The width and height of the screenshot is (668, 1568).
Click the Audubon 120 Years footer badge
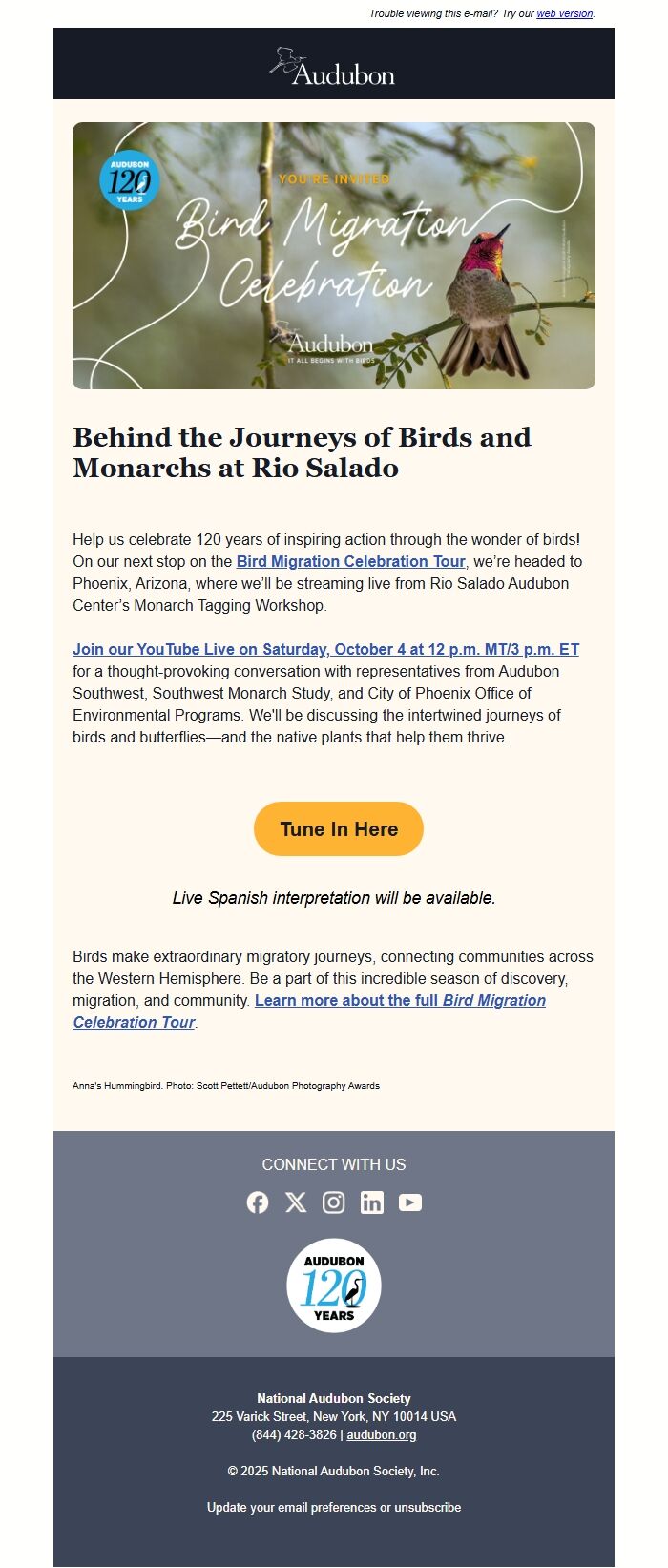click(x=334, y=1286)
